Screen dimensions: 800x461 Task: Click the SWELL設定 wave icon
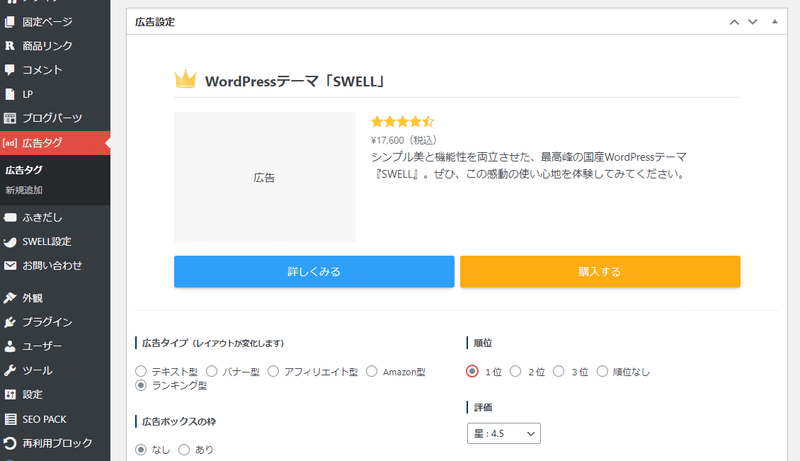pos(10,242)
